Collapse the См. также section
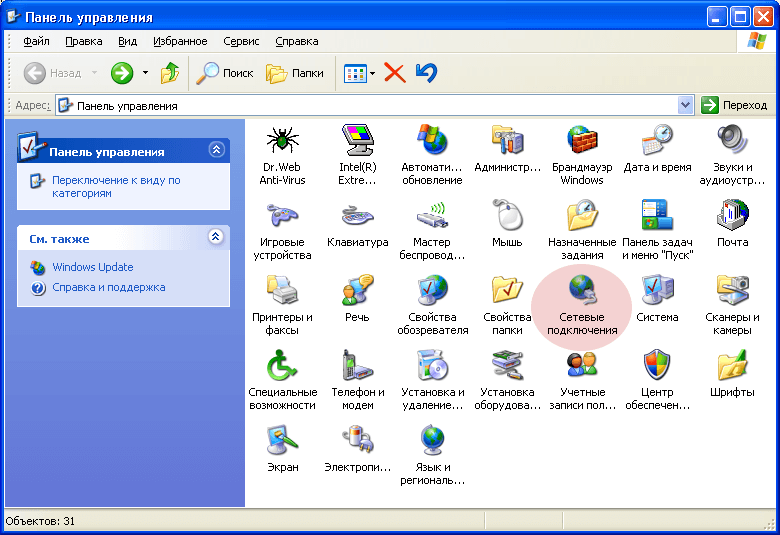 pyautogui.click(x=216, y=238)
